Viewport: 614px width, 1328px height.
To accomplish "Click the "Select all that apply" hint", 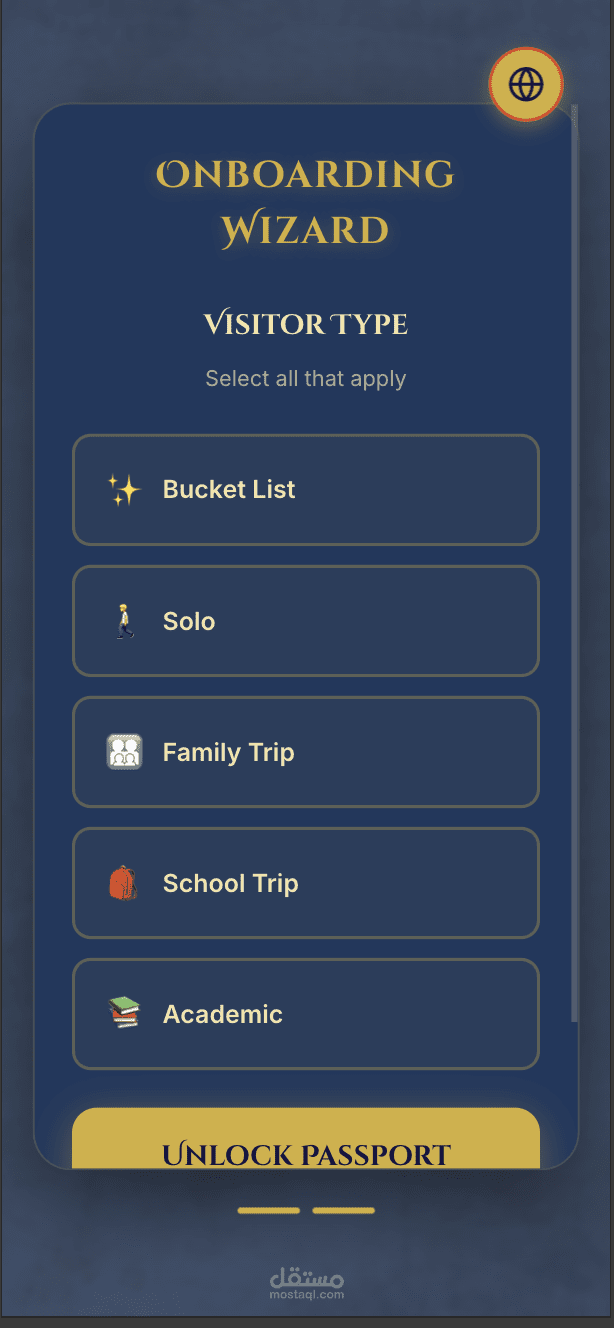I will 305,379.
